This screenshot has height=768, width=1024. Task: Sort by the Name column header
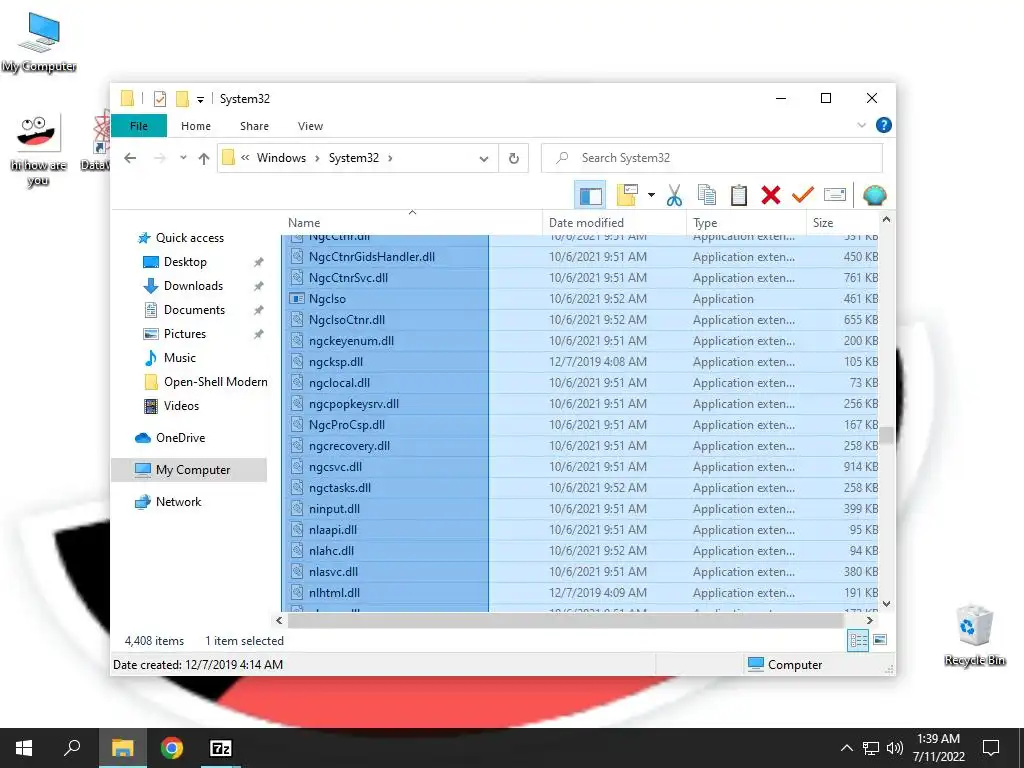[x=411, y=223]
